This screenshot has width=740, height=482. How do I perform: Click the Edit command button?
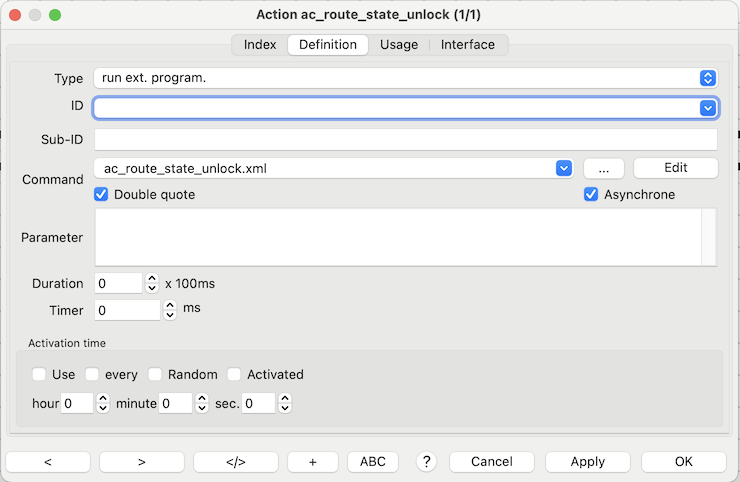pyautogui.click(x=676, y=168)
